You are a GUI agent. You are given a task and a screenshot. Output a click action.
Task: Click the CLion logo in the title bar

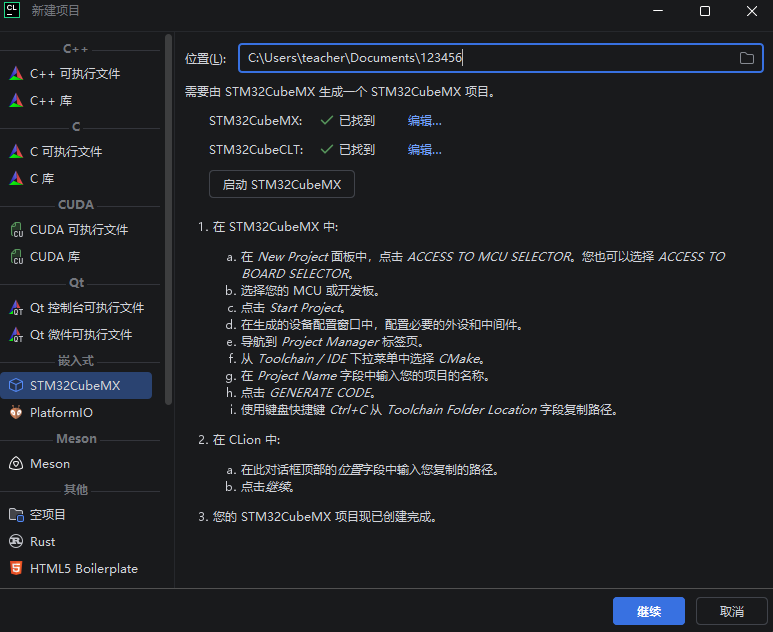[x=12, y=10]
